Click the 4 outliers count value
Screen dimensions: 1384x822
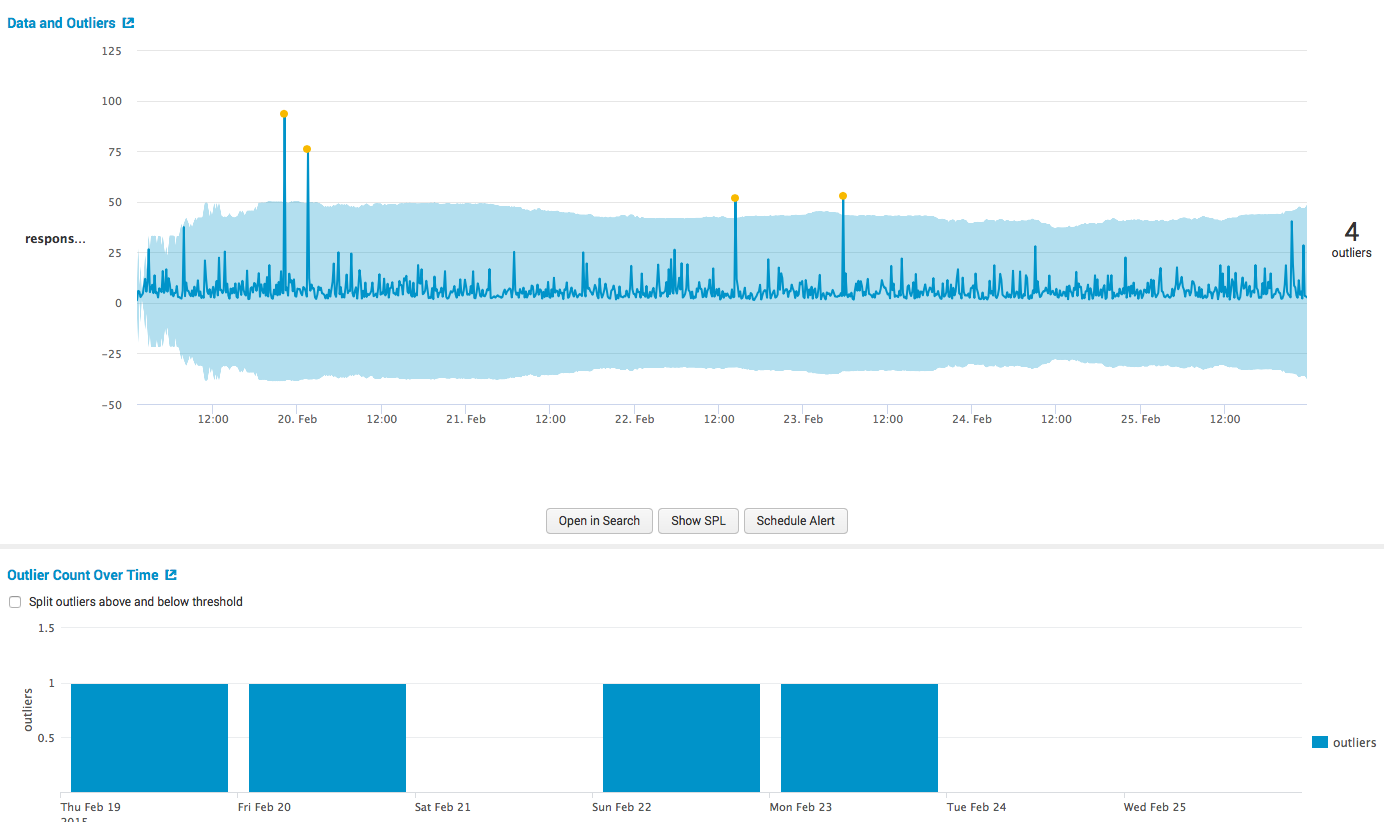[x=1352, y=232]
